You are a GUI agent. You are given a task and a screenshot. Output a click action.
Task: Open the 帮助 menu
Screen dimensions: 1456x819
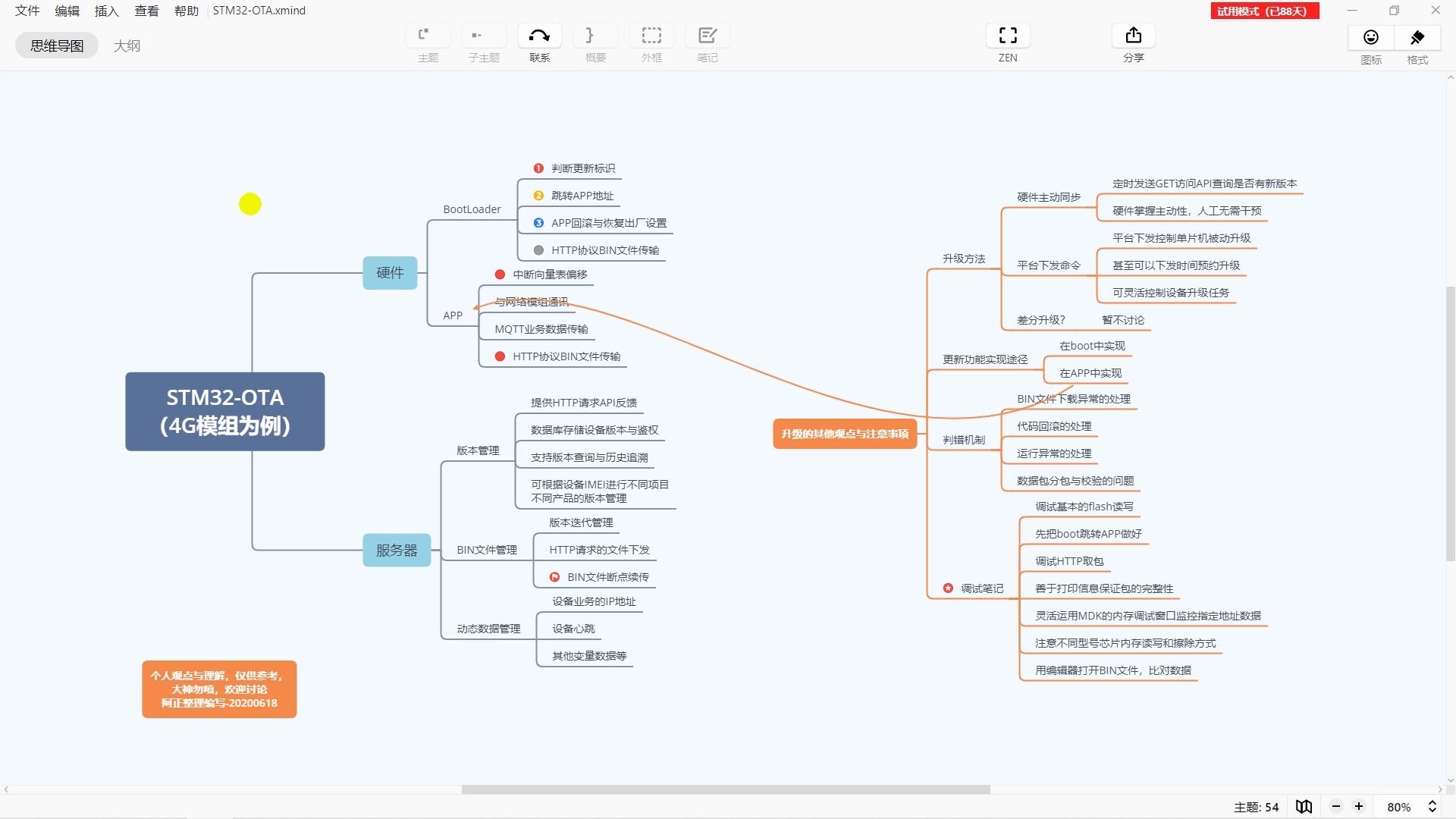tap(186, 11)
